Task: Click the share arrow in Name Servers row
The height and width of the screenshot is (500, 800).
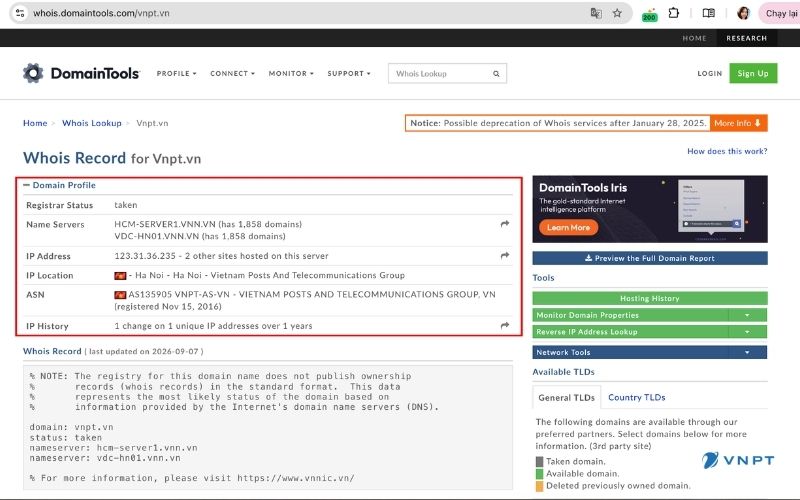Action: pyautogui.click(x=505, y=223)
